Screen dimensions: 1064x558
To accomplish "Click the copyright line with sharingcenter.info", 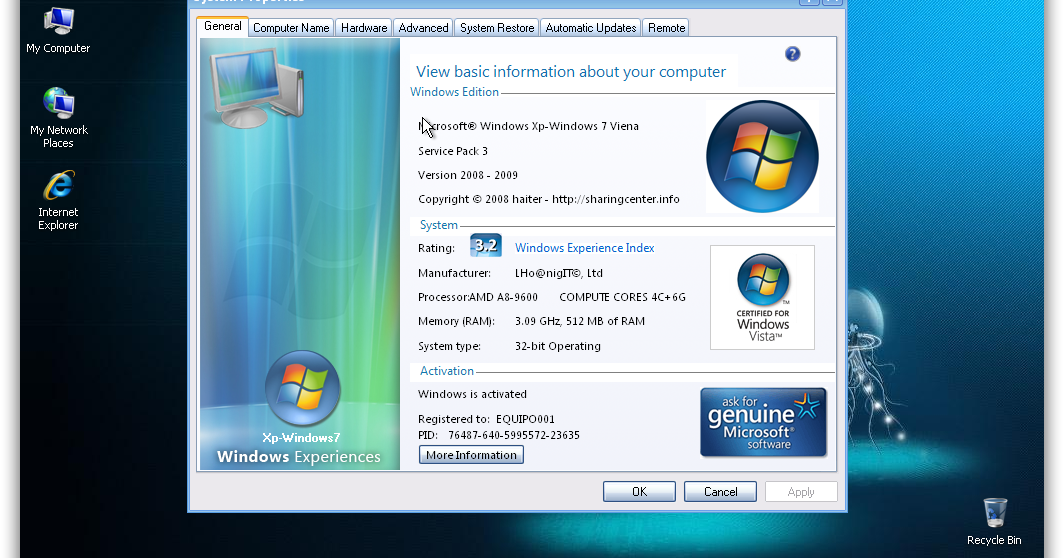I will [548, 200].
